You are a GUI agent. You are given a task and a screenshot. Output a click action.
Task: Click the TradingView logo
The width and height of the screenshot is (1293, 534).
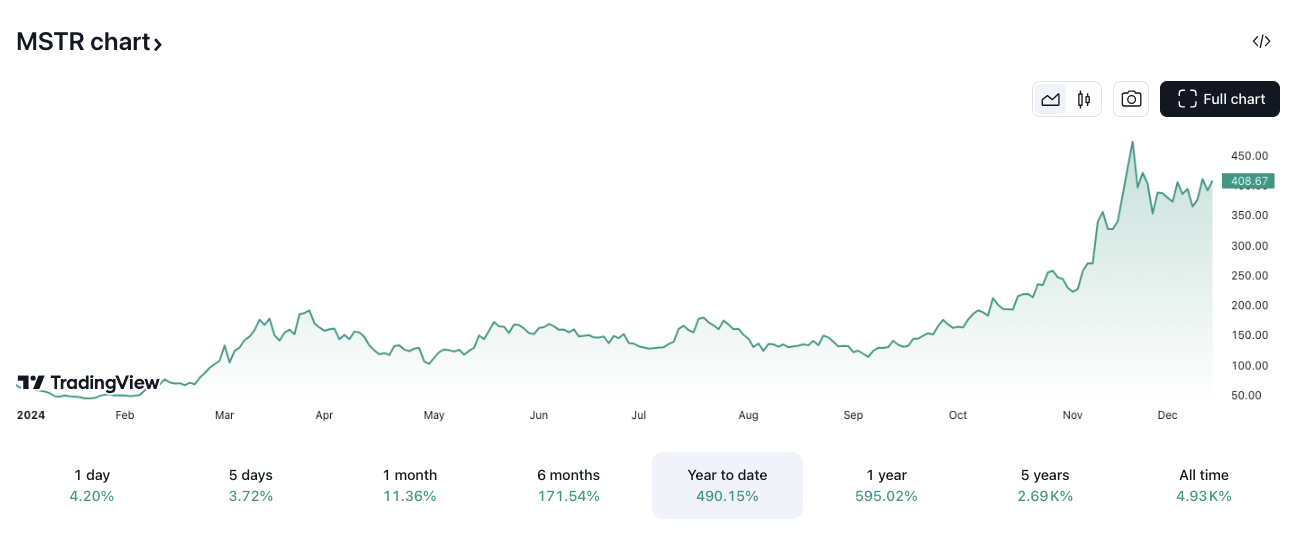[x=88, y=382]
